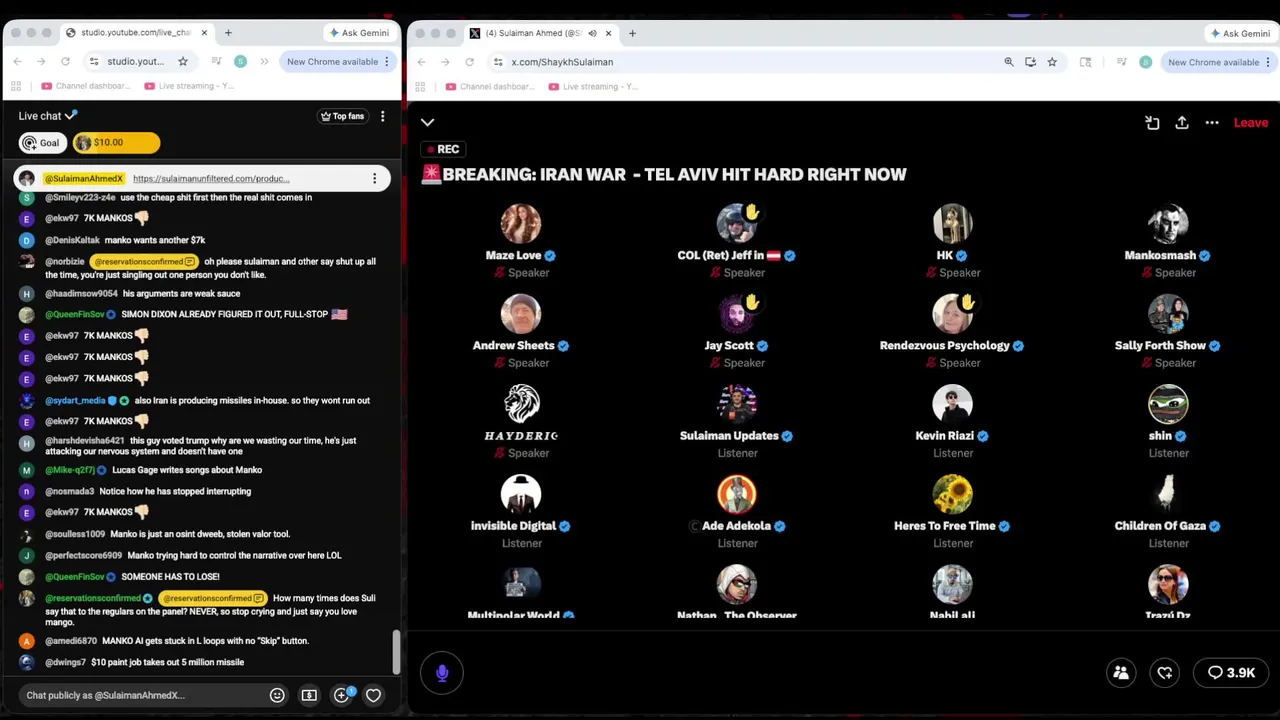Screen dimensions: 1280x720
Task: Open COL (Ret) Jeff's speaker avatar
Action: [x=737, y=224]
